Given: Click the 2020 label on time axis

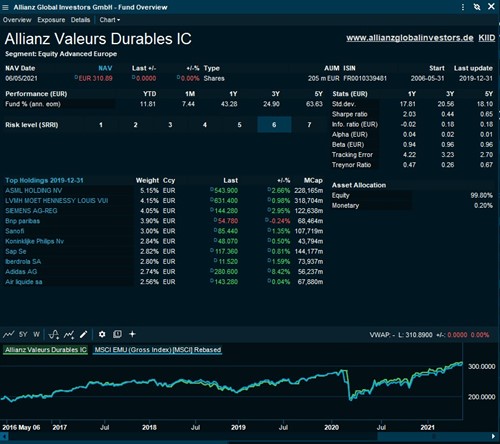Looking at the screenshot, I should coord(331,427).
